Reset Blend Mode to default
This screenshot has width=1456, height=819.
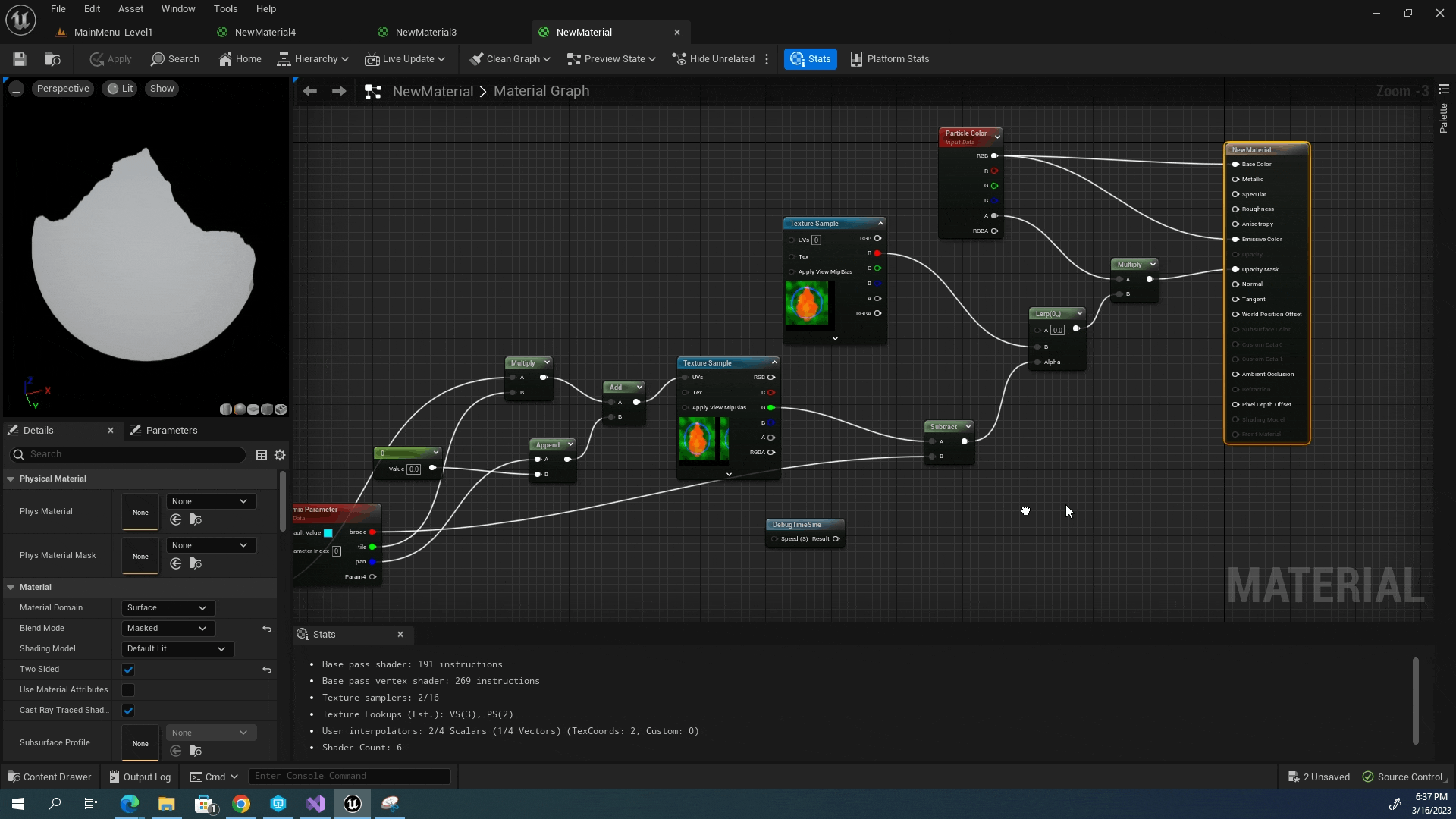(267, 629)
